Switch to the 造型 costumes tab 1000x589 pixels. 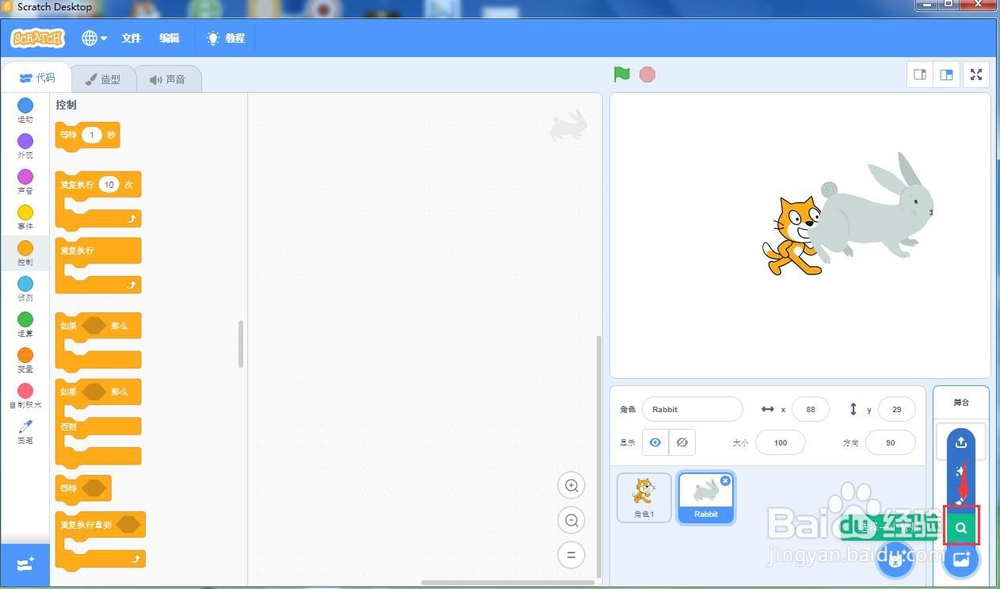point(103,79)
